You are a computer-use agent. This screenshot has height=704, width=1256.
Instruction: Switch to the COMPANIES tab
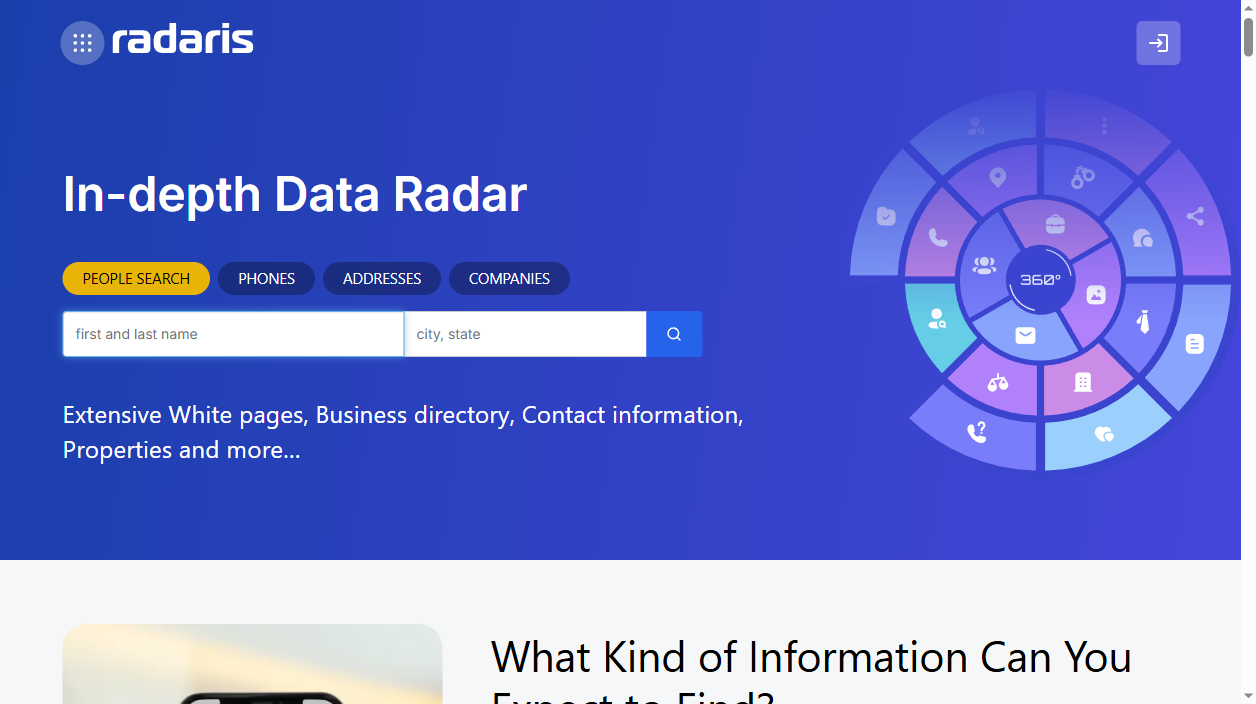(509, 279)
